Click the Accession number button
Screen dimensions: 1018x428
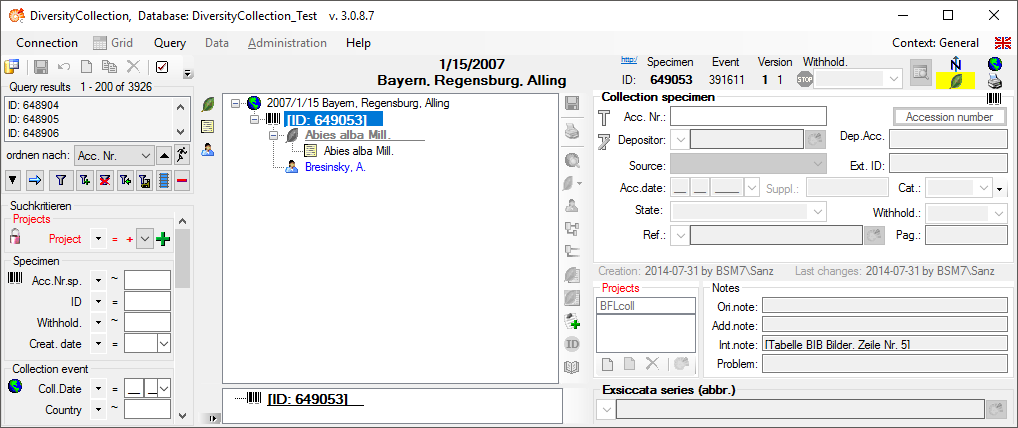pyautogui.click(x=949, y=117)
